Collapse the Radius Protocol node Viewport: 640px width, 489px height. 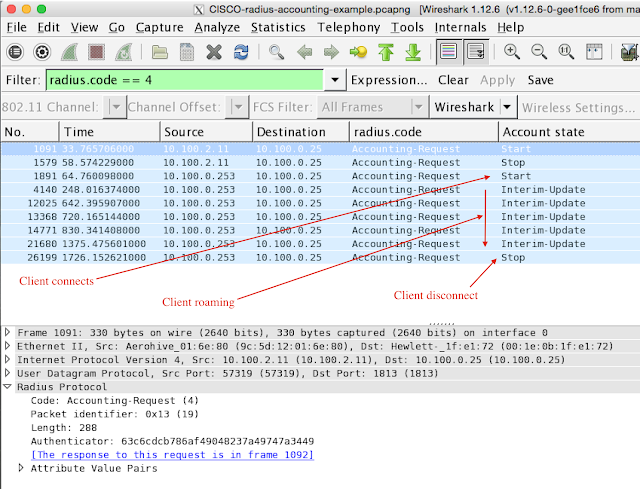(x=8, y=386)
